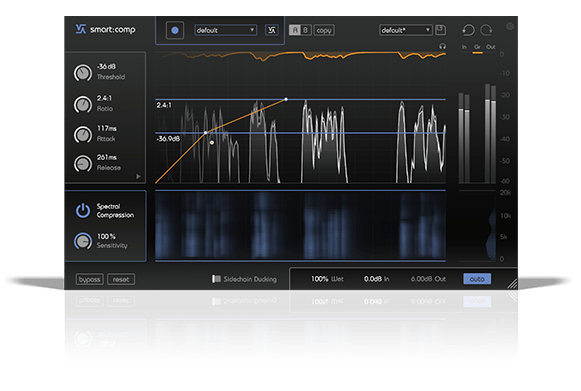
Task: Click the reset button
Action: (121, 279)
